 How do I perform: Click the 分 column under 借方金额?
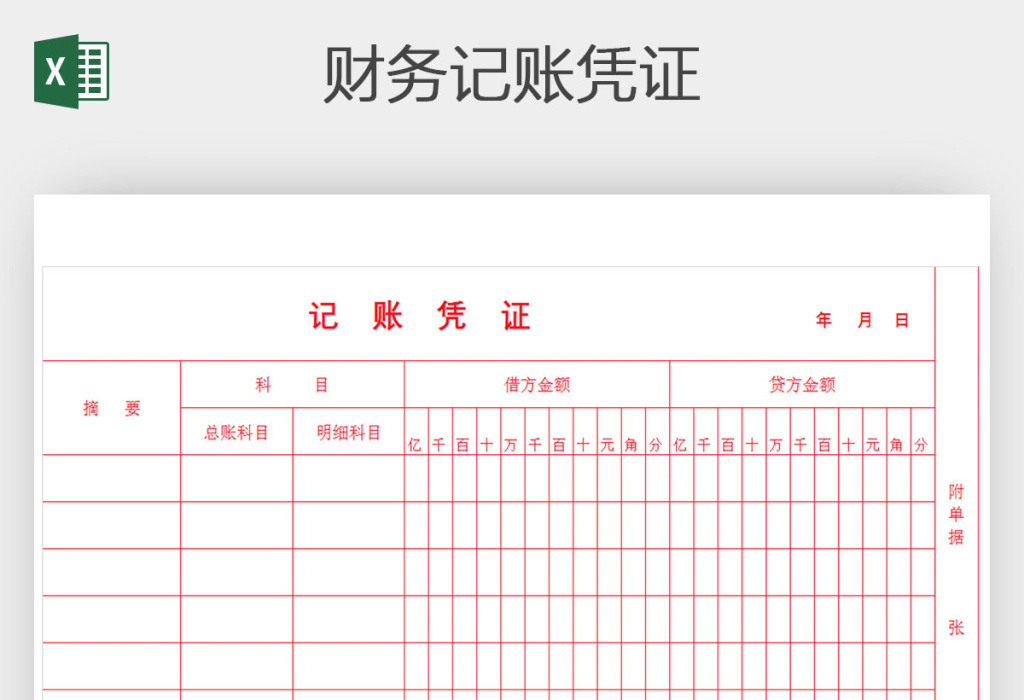(658, 432)
